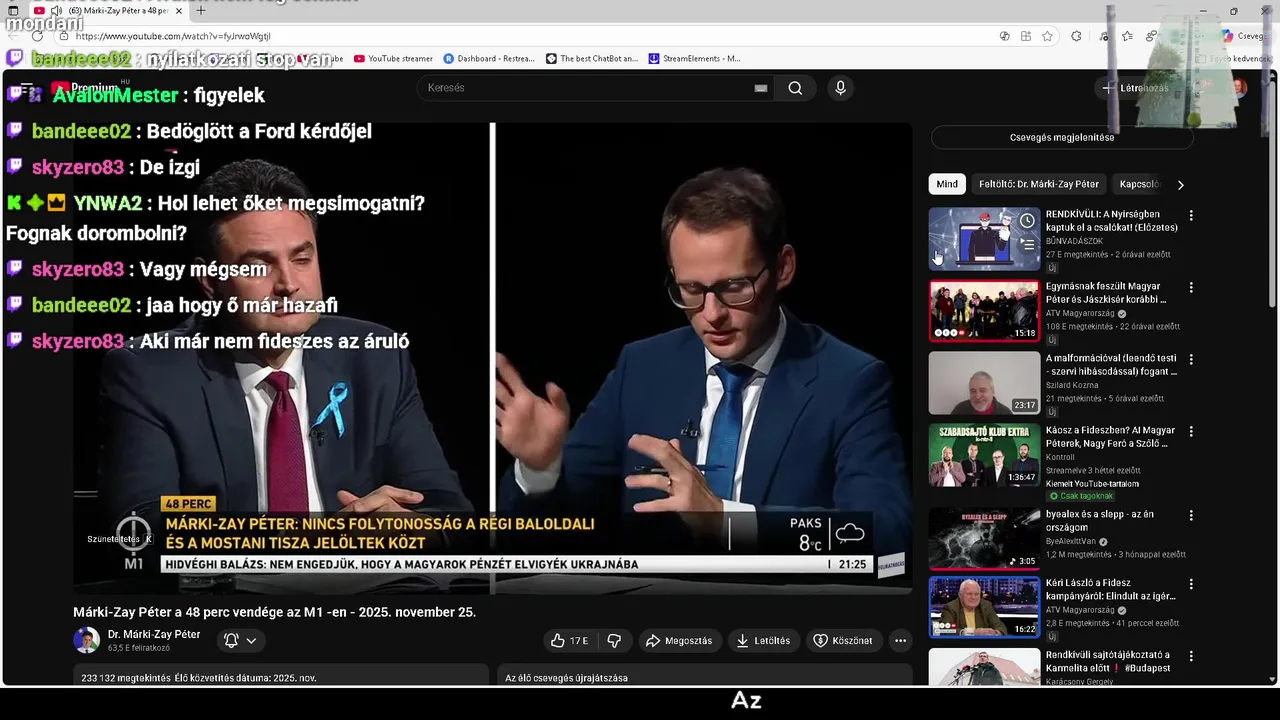Open the Extensions puzzle icon in browser toolbar
1280x720 pixels.
tap(1076, 36)
